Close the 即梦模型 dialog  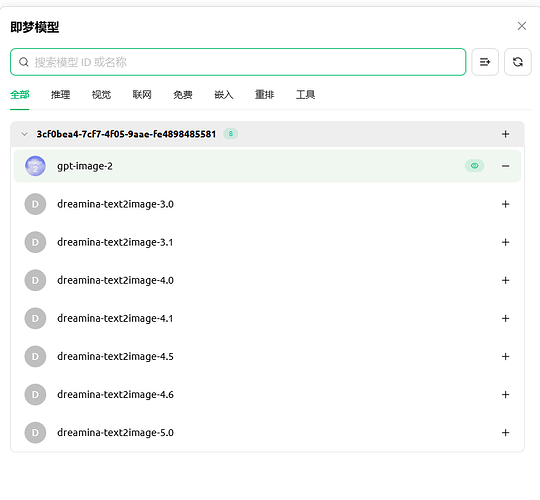tap(522, 26)
